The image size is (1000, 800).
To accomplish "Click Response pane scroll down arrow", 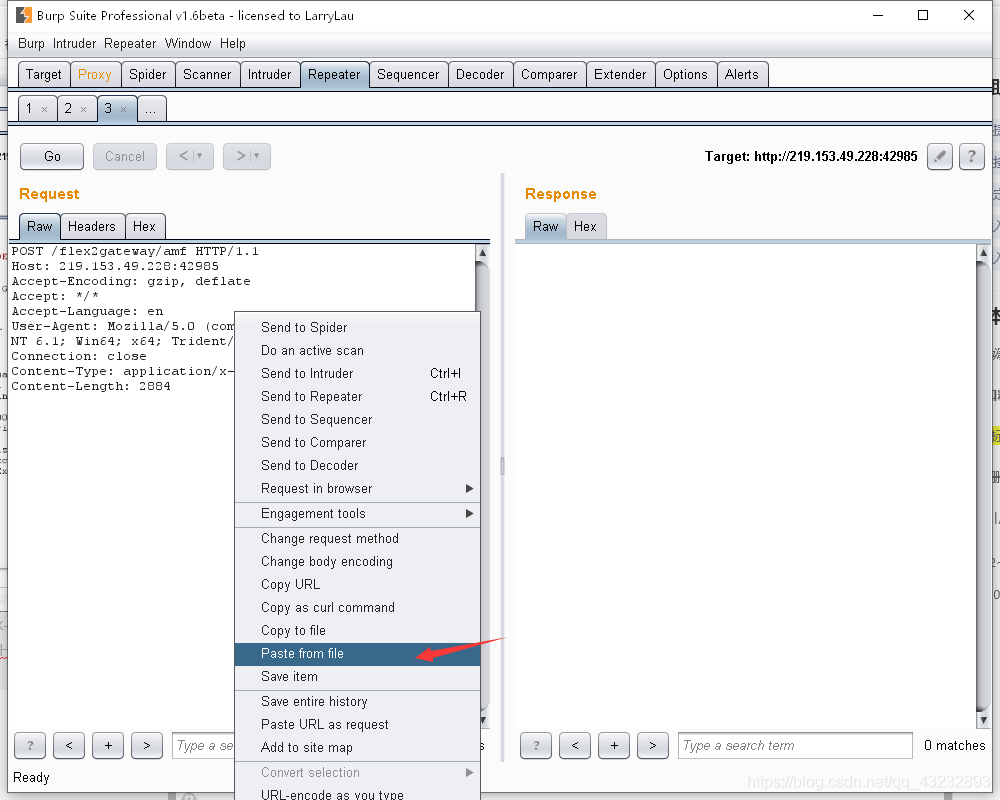I will (x=983, y=720).
